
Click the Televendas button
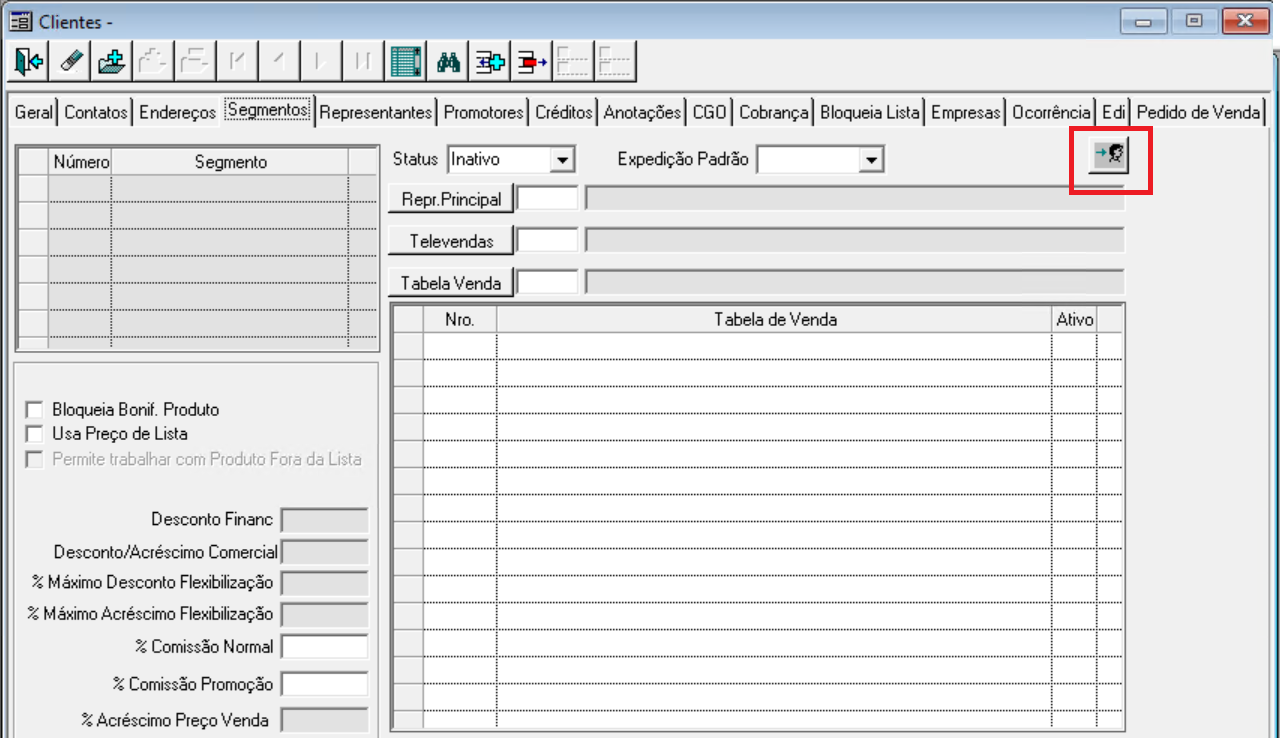(451, 241)
